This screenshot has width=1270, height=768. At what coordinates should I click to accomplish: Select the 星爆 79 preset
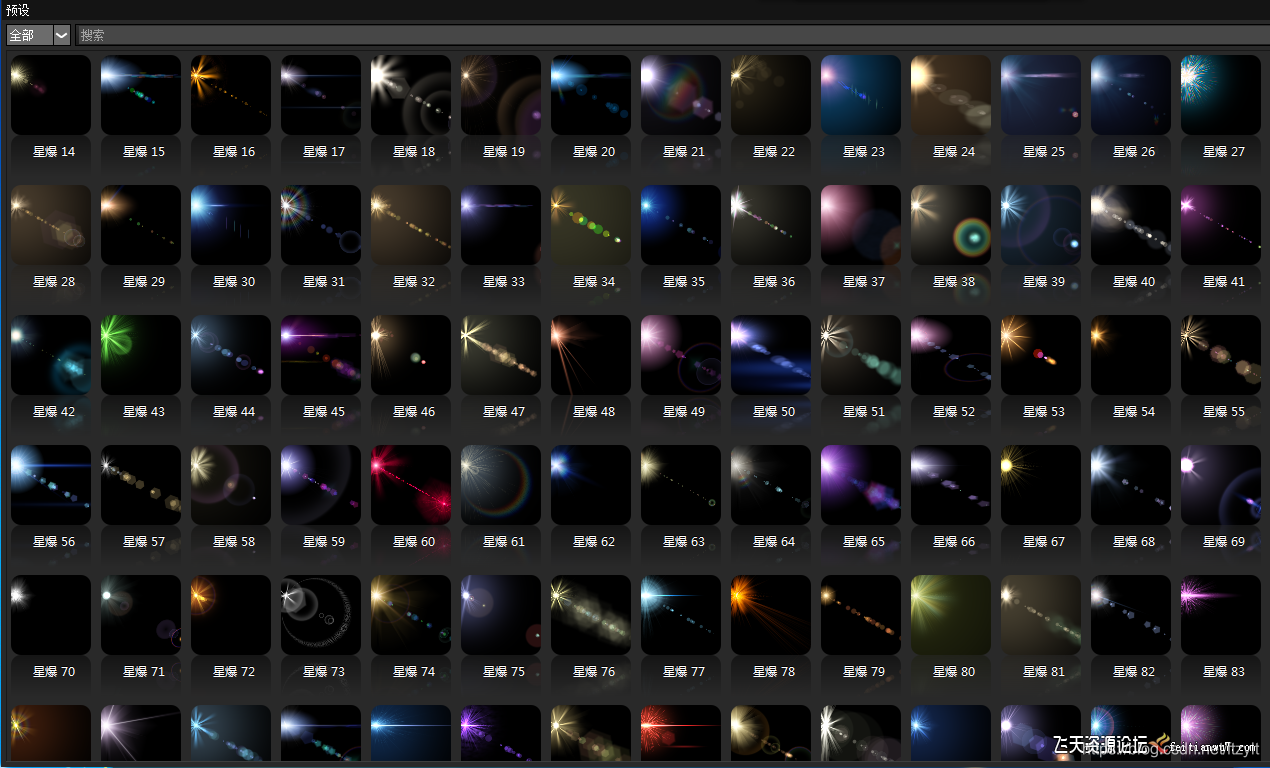pyautogui.click(x=861, y=615)
